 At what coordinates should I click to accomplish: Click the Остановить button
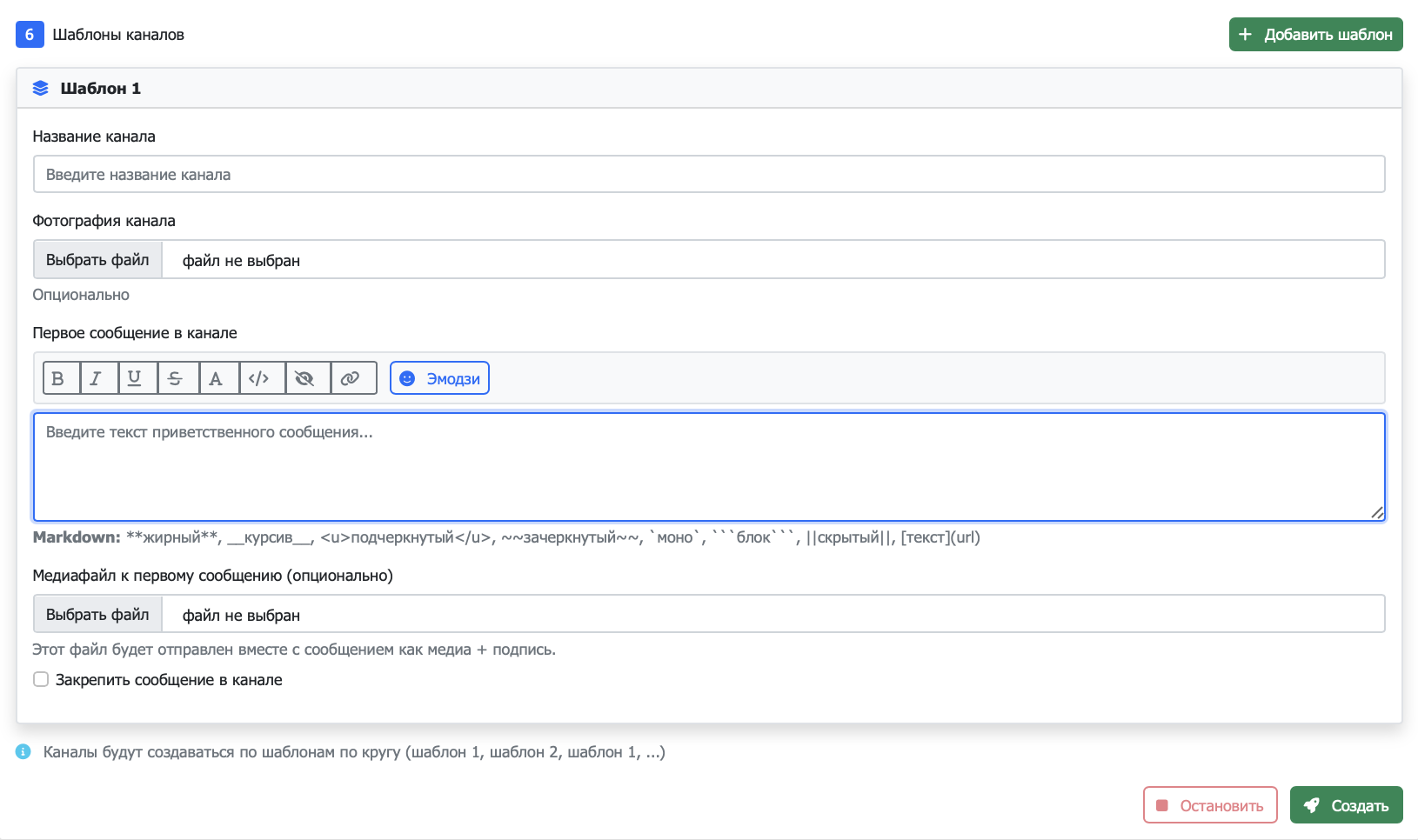click(1209, 805)
